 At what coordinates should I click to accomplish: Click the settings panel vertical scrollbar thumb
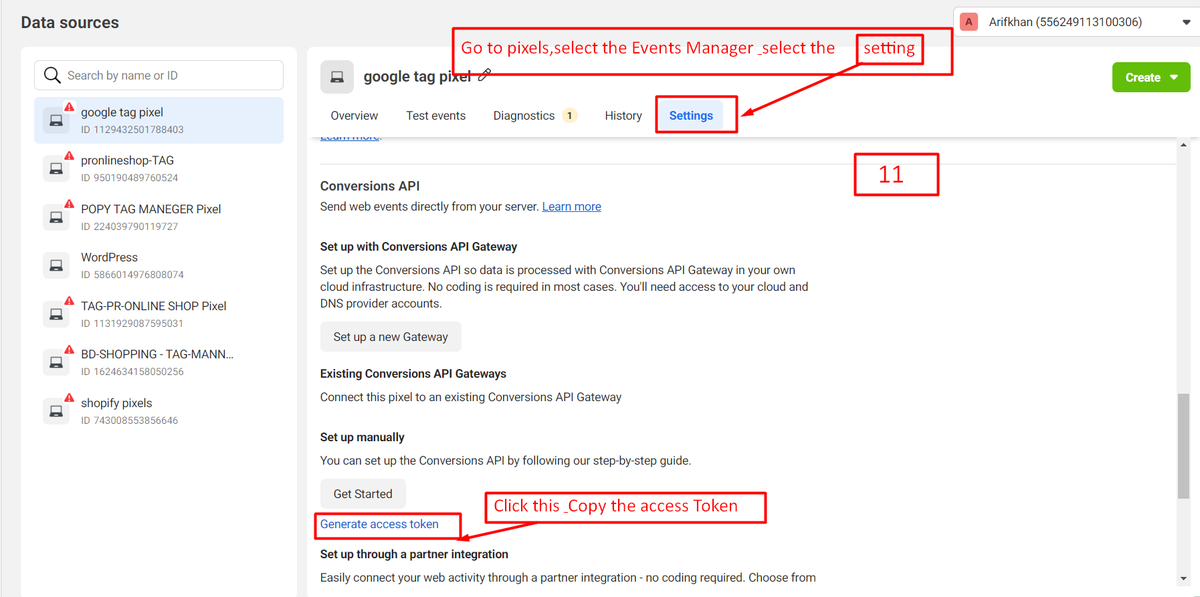(1184, 445)
